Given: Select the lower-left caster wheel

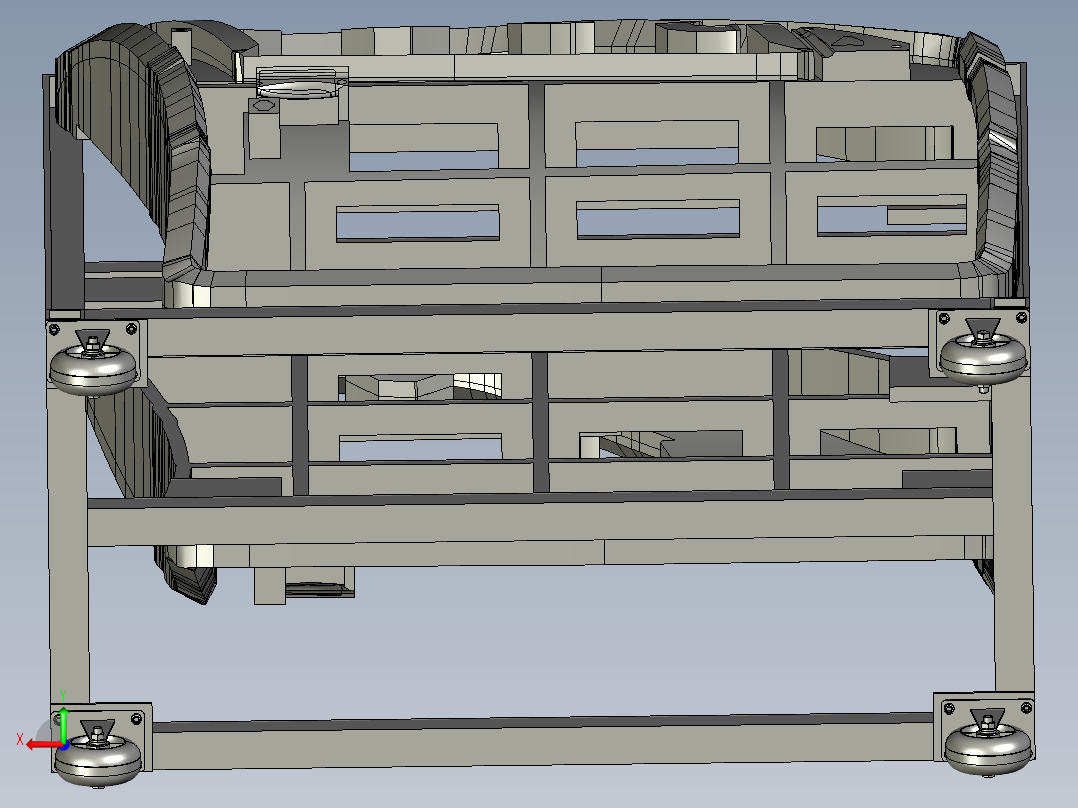Looking at the screenshot, I should click(98, 758).
